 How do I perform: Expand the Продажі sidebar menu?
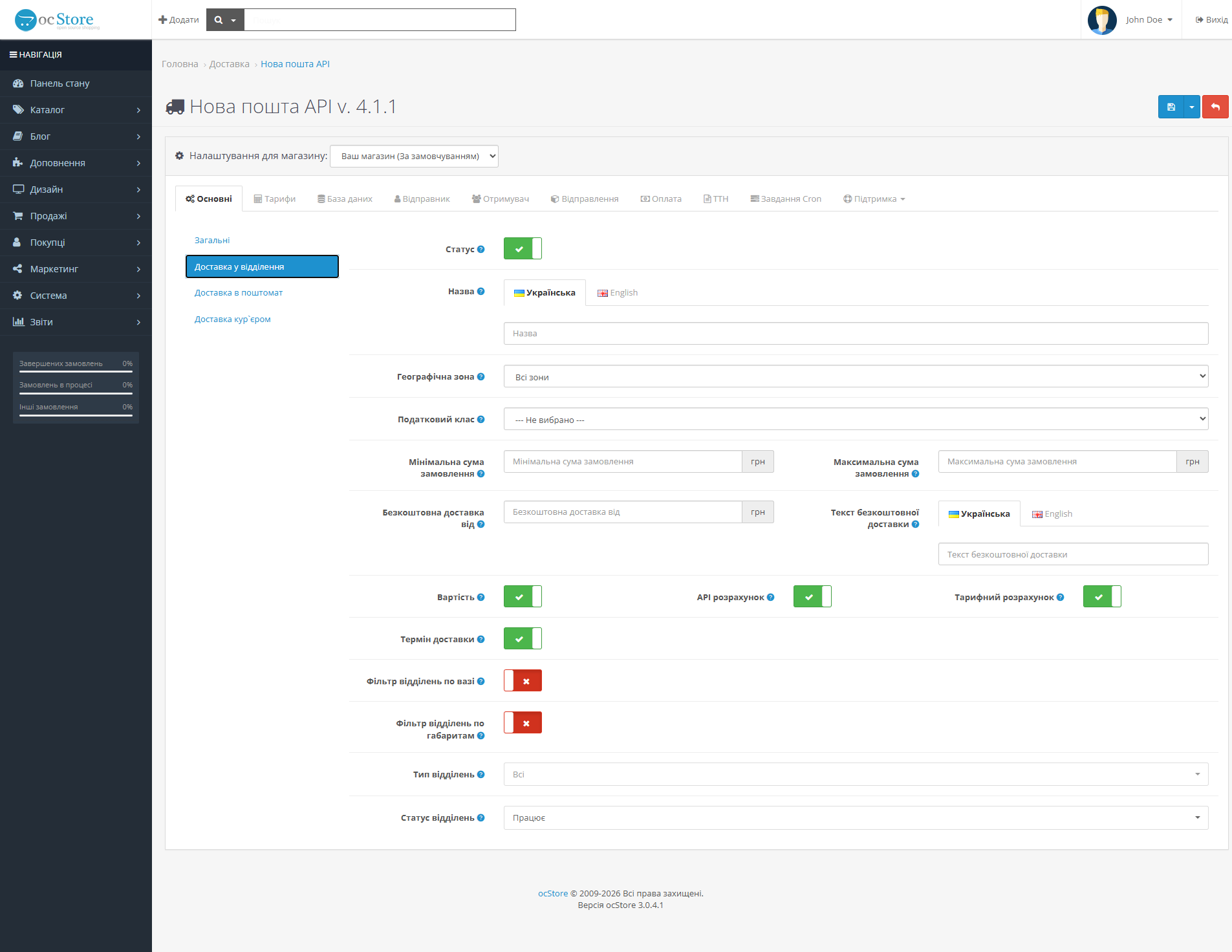(76, 216)
